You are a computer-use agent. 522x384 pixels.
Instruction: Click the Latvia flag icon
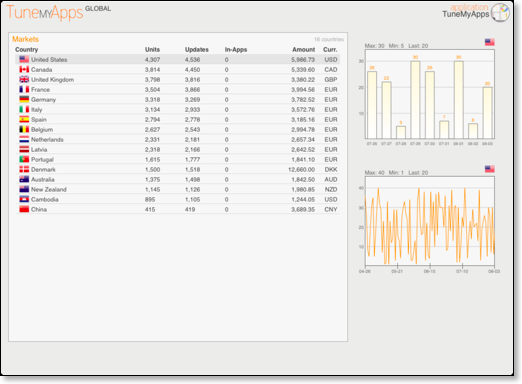pyautogui.click(x=24, y=149)
